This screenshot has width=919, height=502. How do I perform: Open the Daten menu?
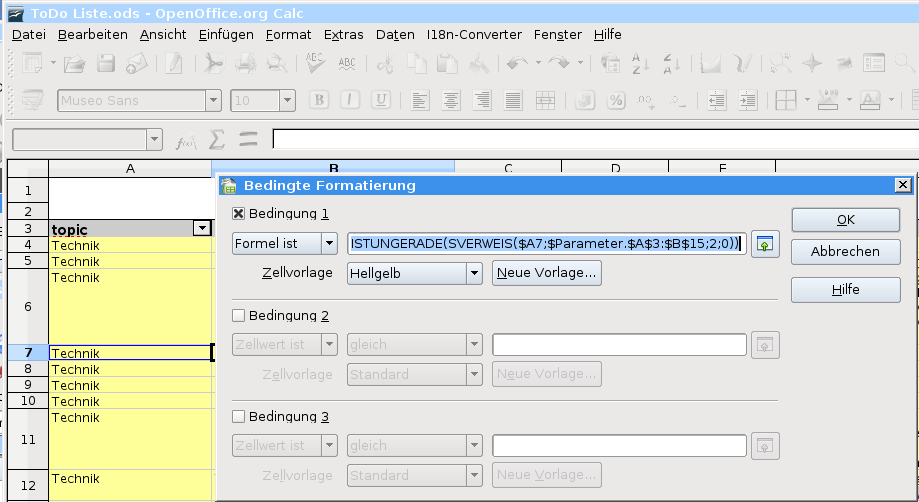click(395, 35)
